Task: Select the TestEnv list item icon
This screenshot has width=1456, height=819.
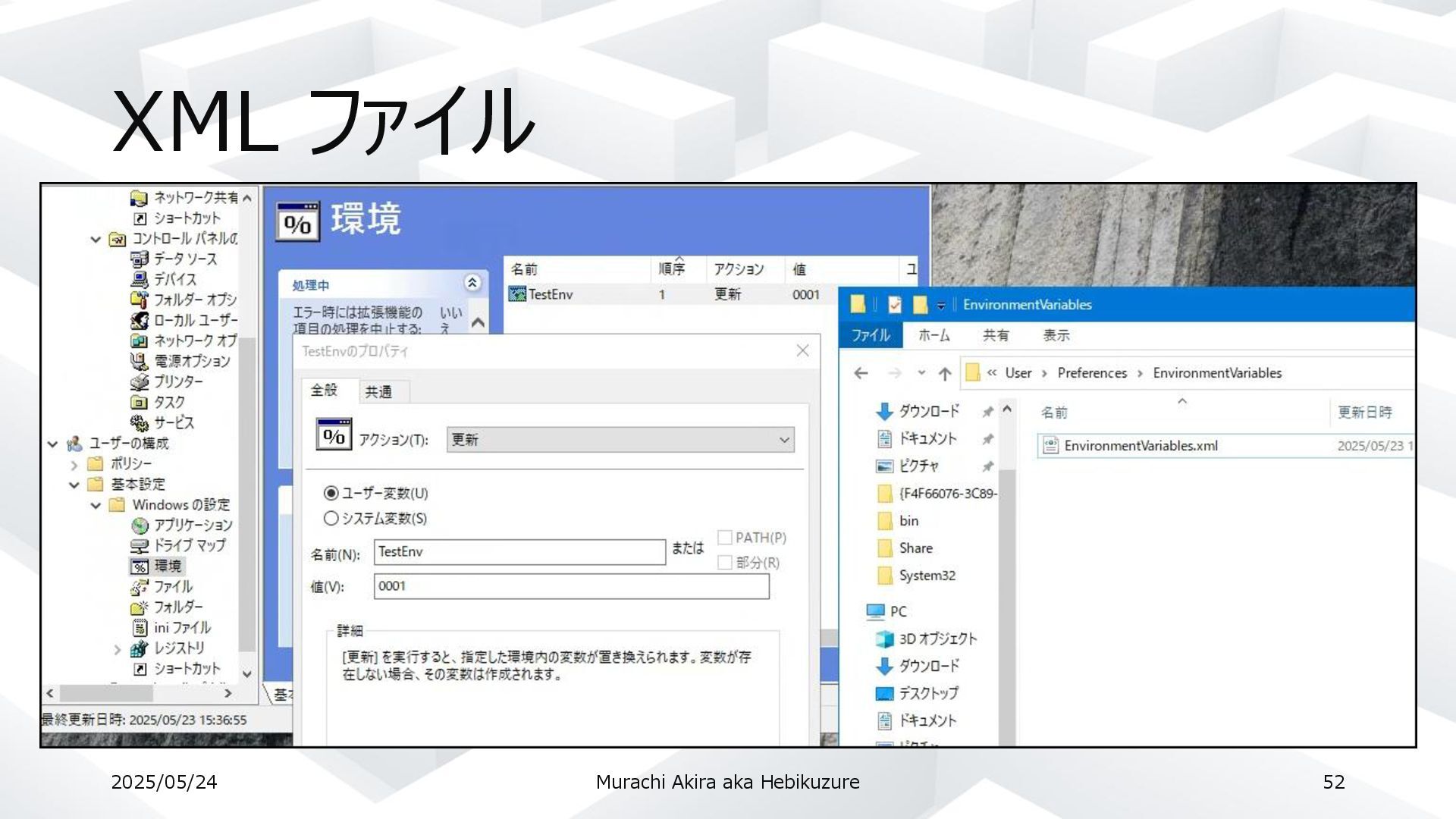Action: pyautogui.click(x=517, y=294)
